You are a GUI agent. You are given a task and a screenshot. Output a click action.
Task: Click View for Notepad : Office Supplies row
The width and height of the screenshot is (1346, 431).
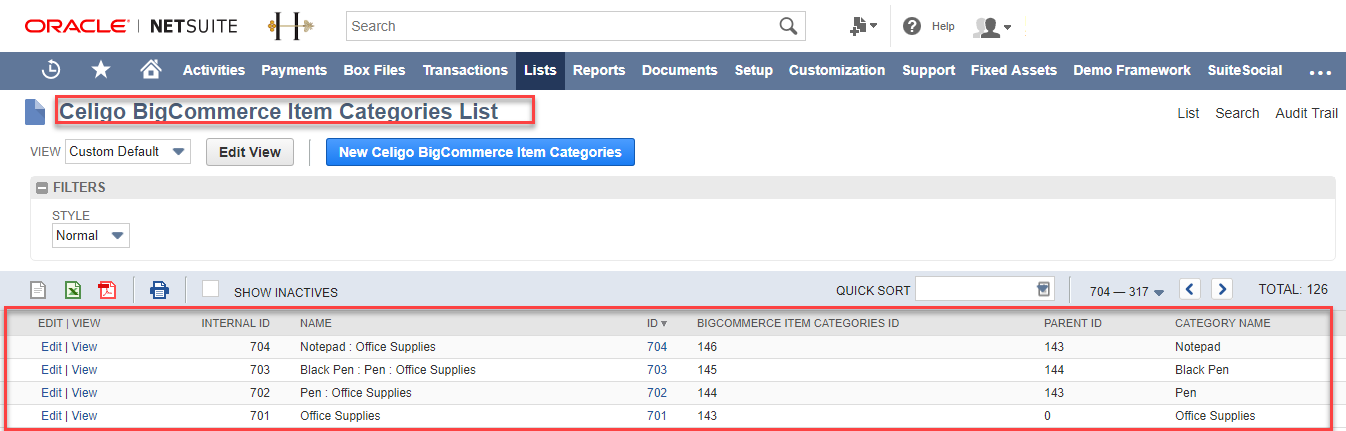point(85,347)
